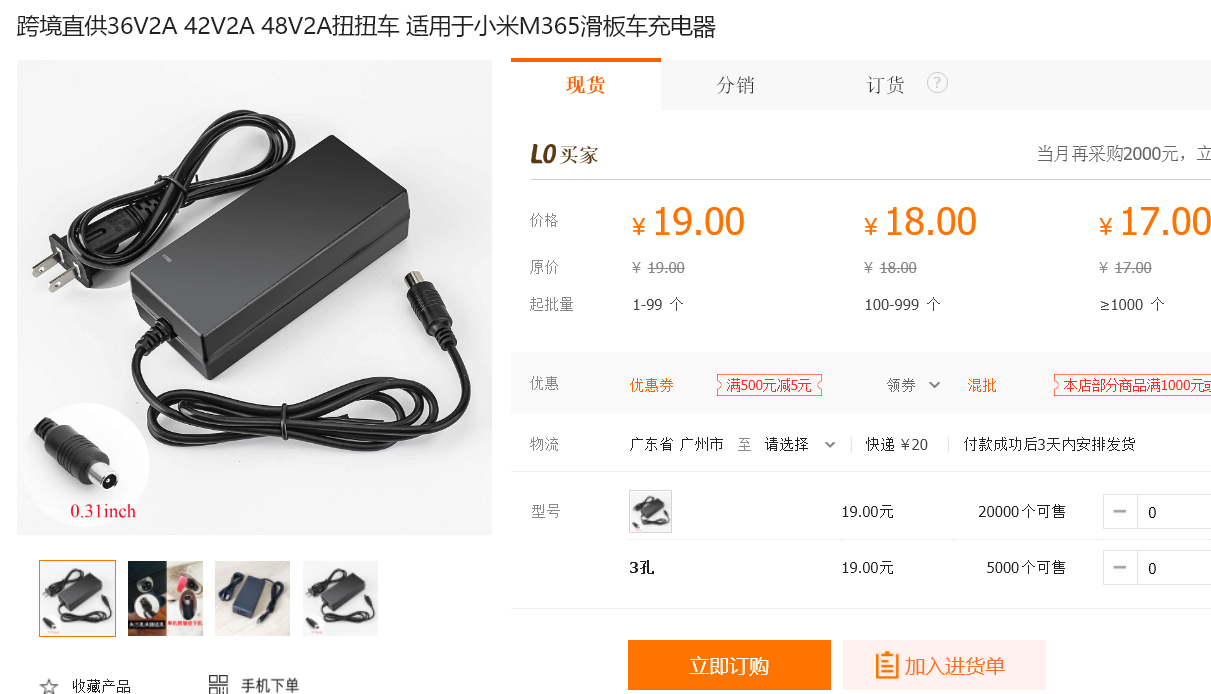Click the quantity input in the 3孔 row
Viewport: 1211px width, 694px height.
1173,568
